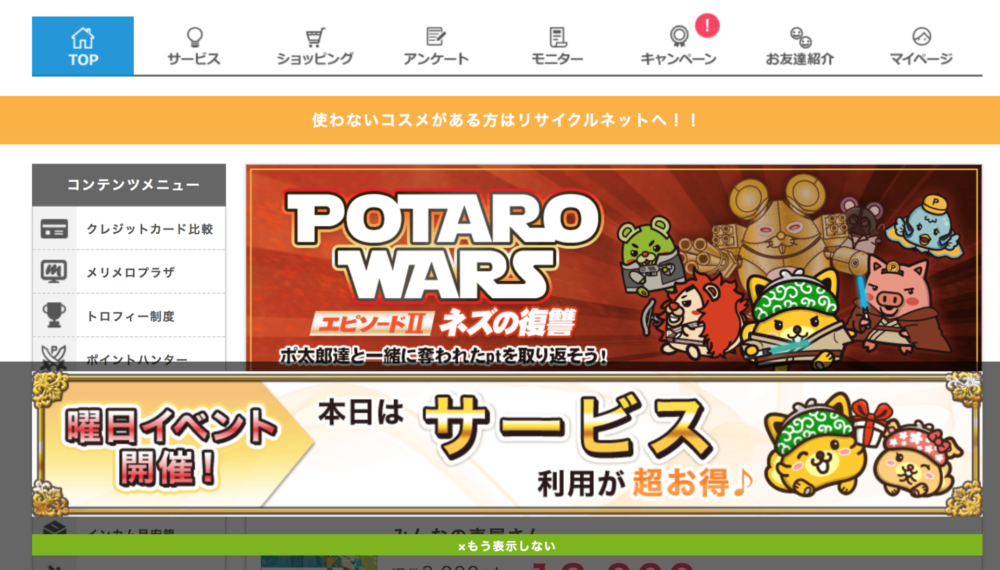Go to マイページ icon
The width and height of the screenshot is (1000, 570).
click(x=921, y=36)
